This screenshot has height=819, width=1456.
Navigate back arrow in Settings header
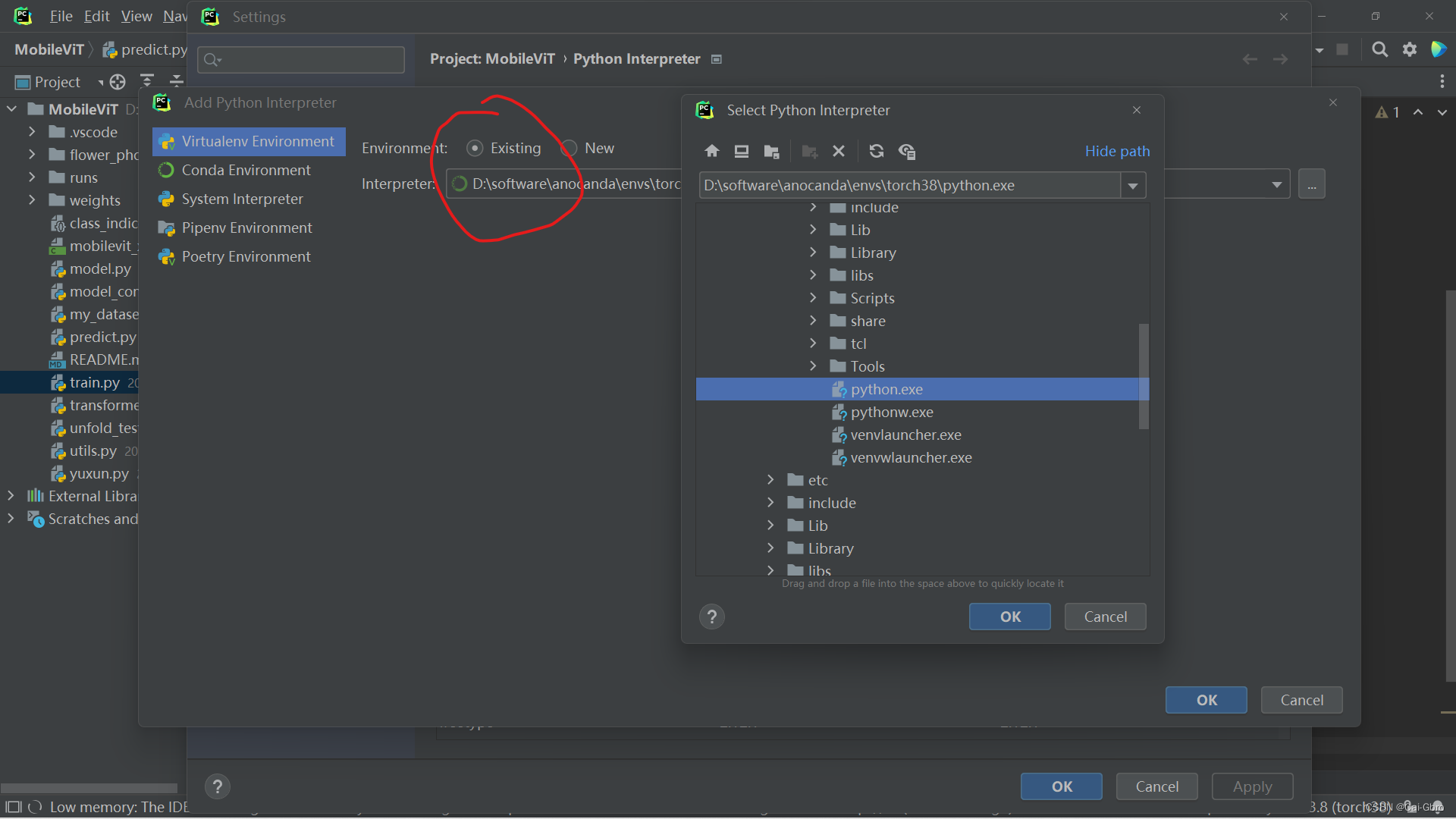[1250, 59]
